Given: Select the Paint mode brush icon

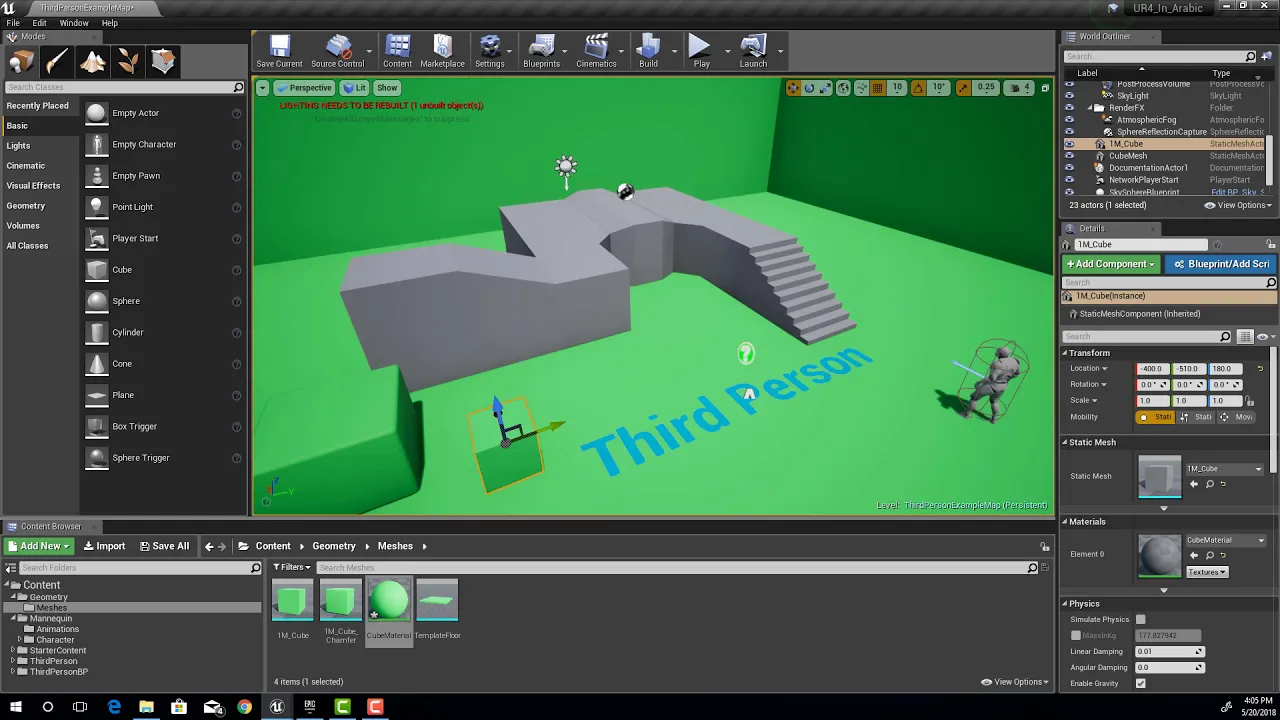Looking at the screenshot, I should tap(57, 62).
